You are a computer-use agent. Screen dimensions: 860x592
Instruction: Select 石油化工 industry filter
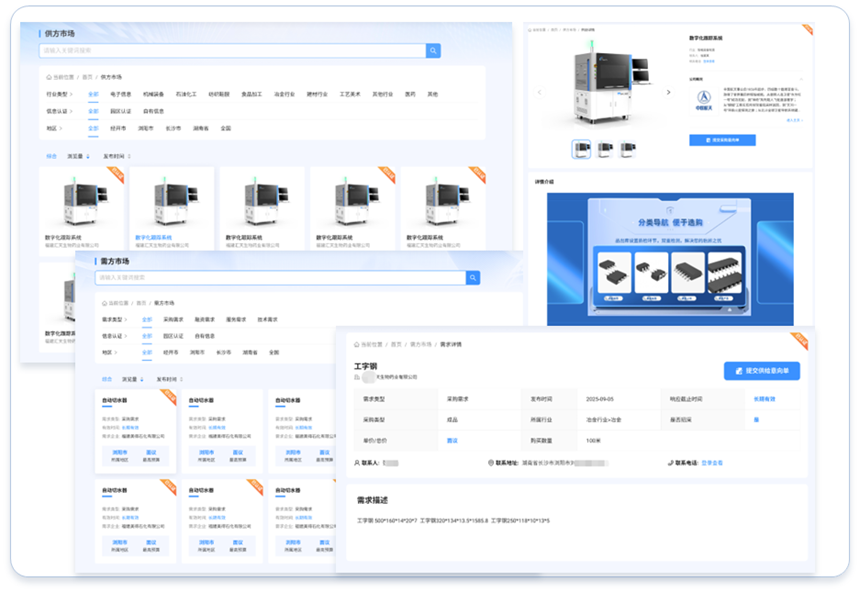click(x=186, y=94)
